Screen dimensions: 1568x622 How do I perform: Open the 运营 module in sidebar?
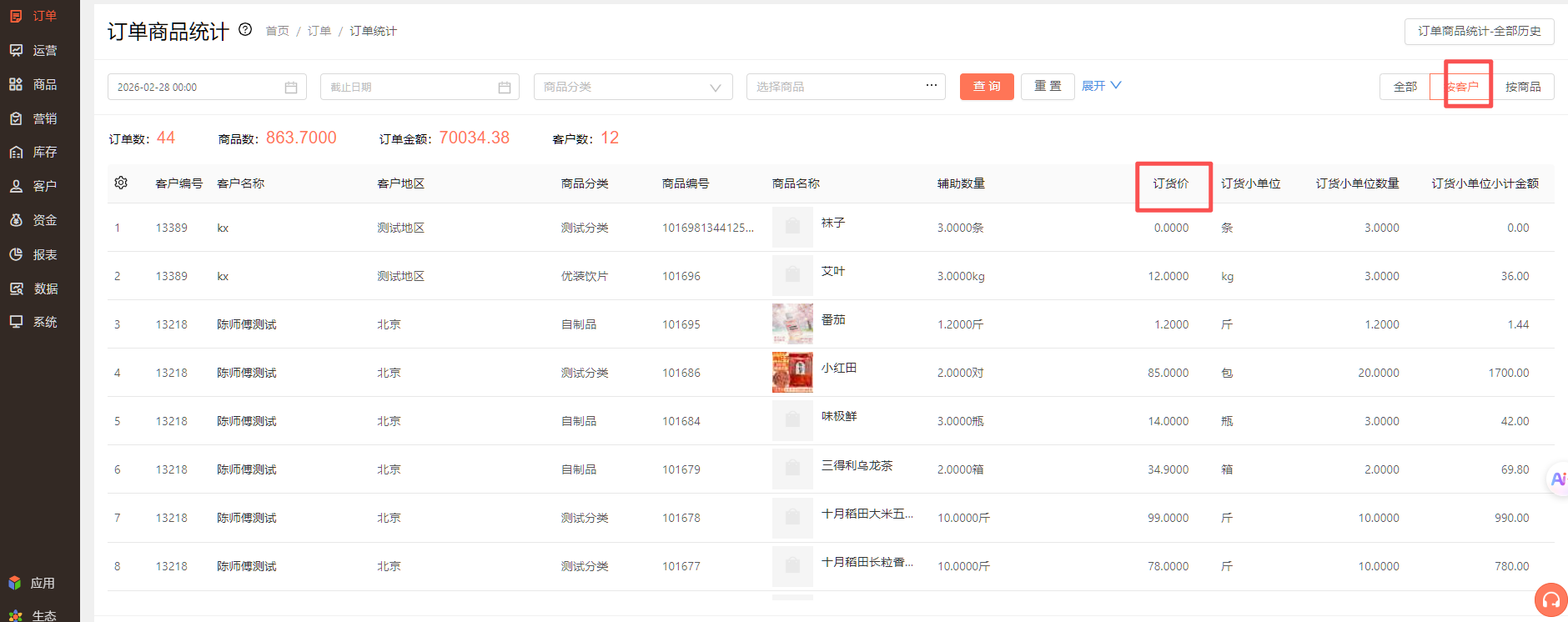click(x=33, y=50)
